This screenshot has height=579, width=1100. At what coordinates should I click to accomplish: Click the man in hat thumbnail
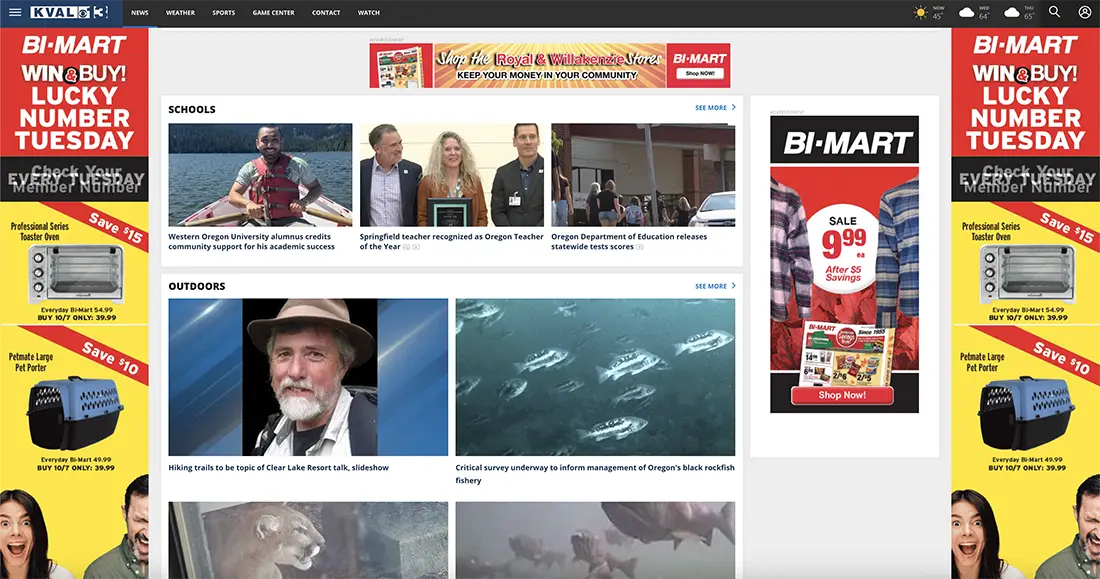coord(308,378)
